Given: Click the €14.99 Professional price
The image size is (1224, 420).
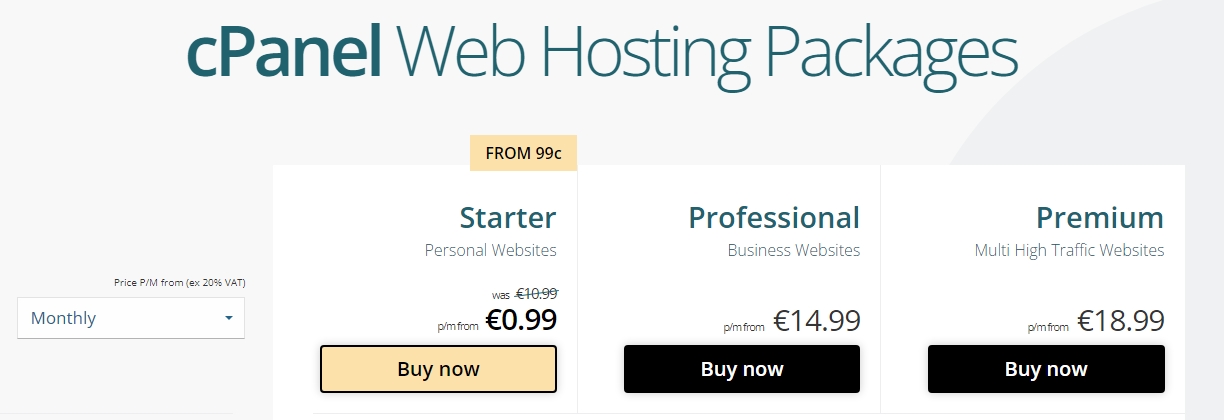Looking at the screenshot, I should [x=817, y=320].
